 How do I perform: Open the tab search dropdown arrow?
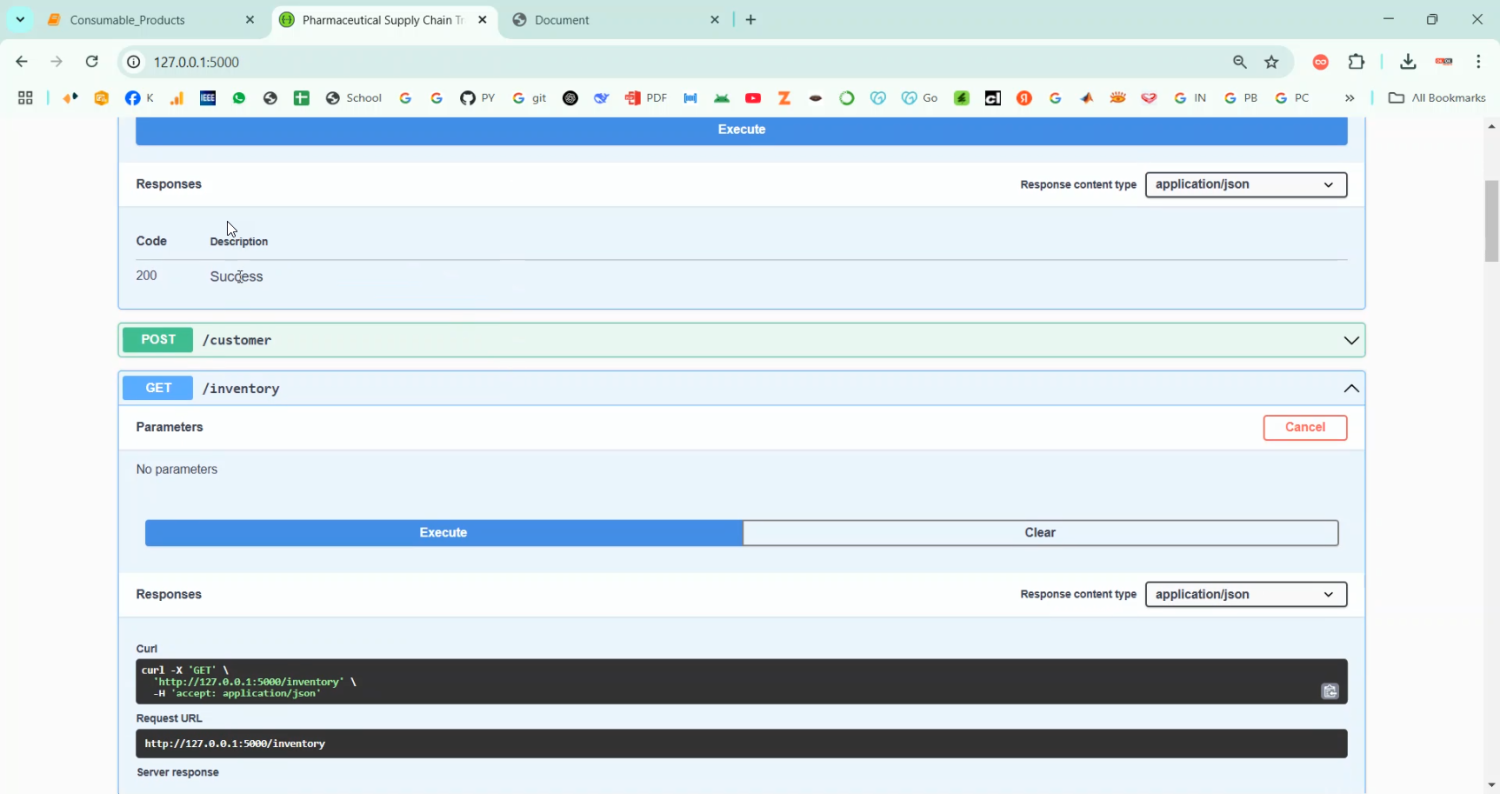[19, 19]
